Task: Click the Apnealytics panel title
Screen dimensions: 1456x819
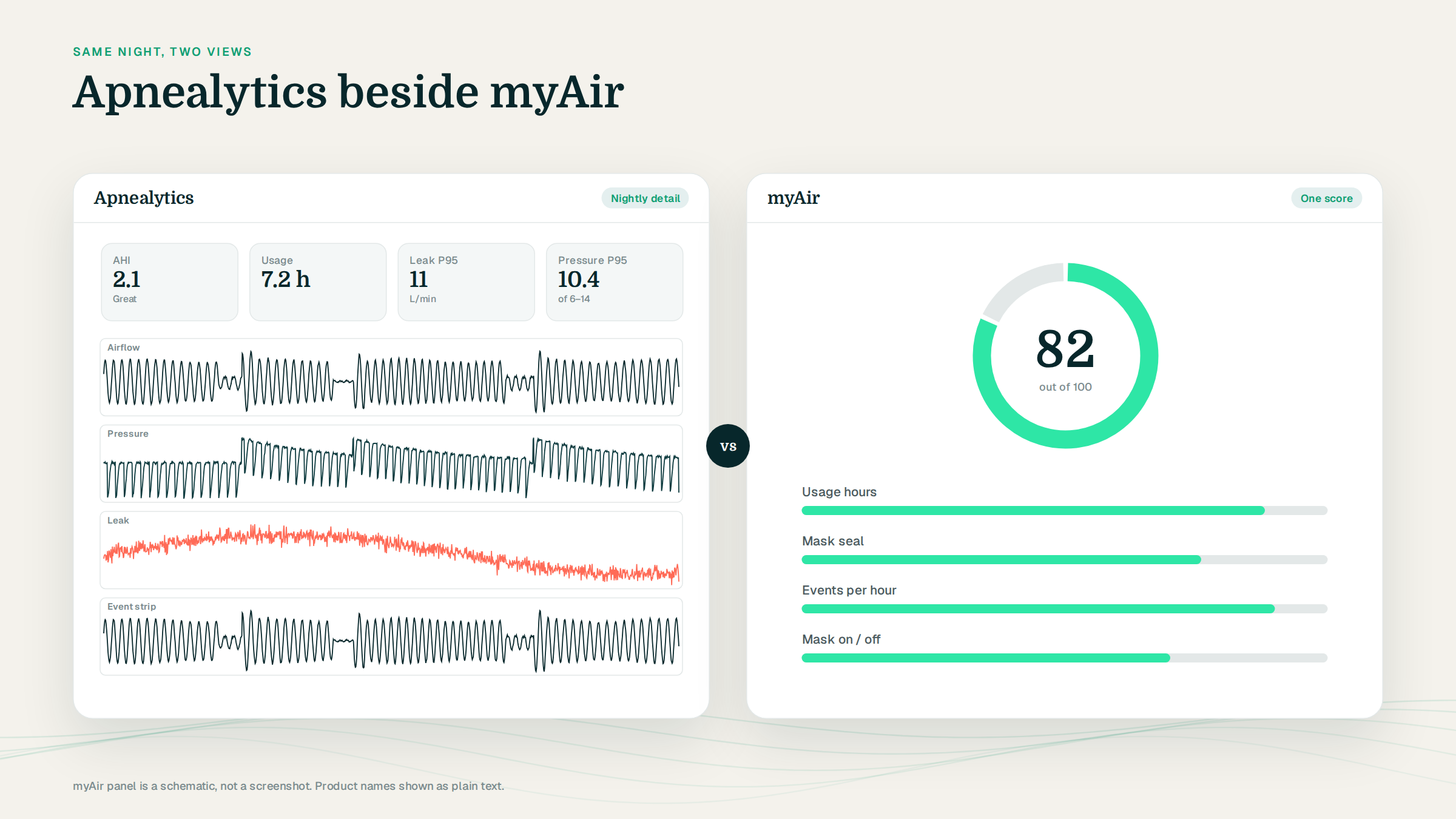Action: pos(144,198)
